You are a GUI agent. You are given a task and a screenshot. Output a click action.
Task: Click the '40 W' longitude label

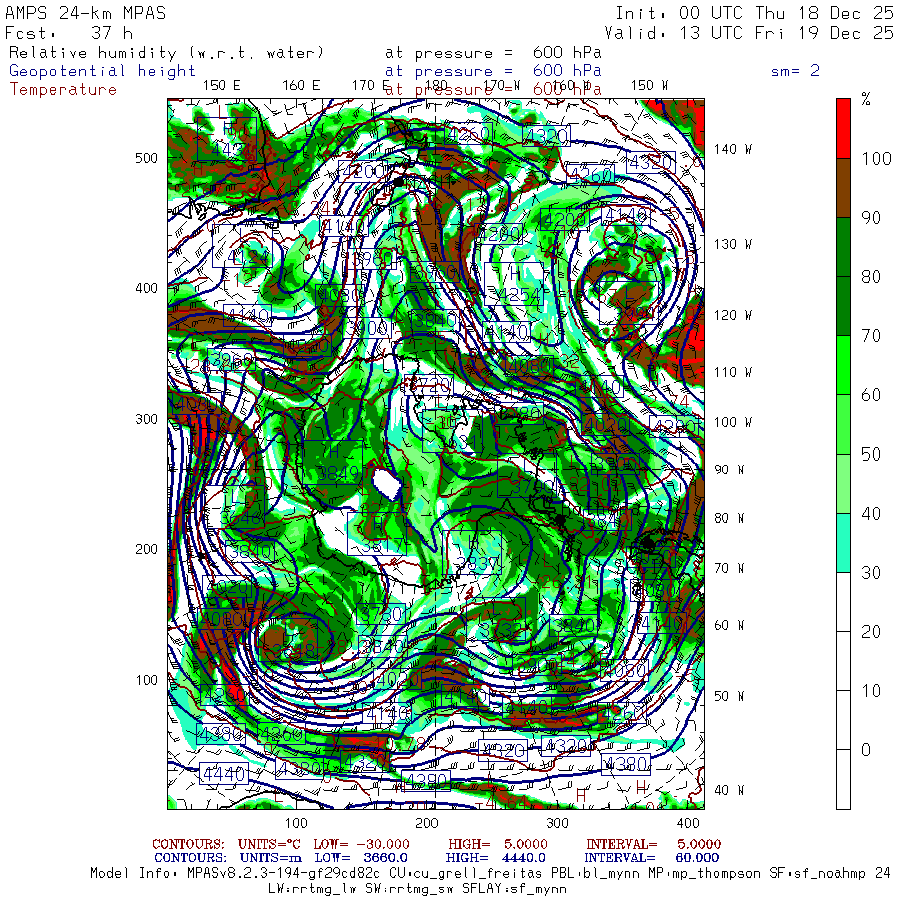coord(729,790)
